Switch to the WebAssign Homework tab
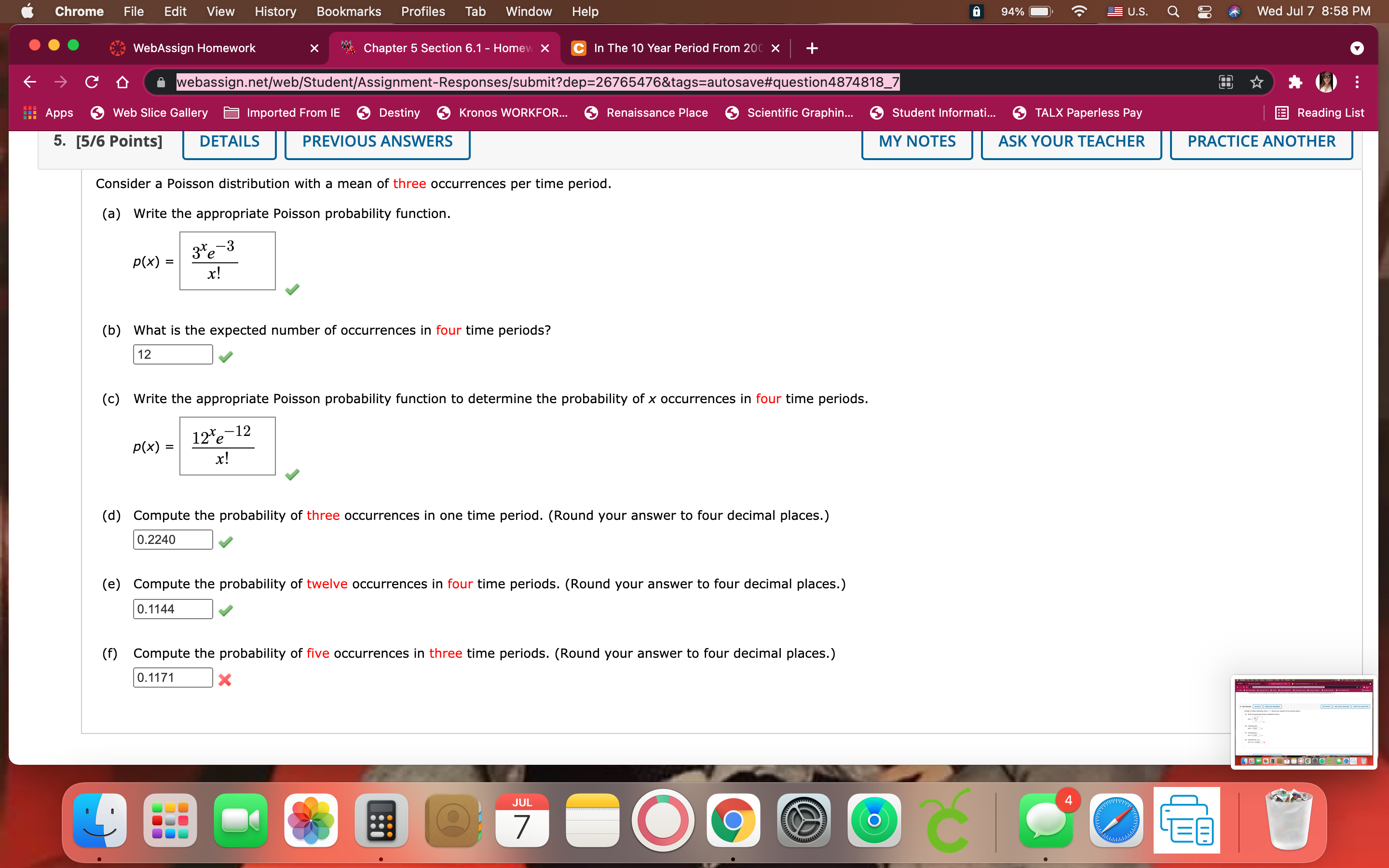 click(194, 48)
